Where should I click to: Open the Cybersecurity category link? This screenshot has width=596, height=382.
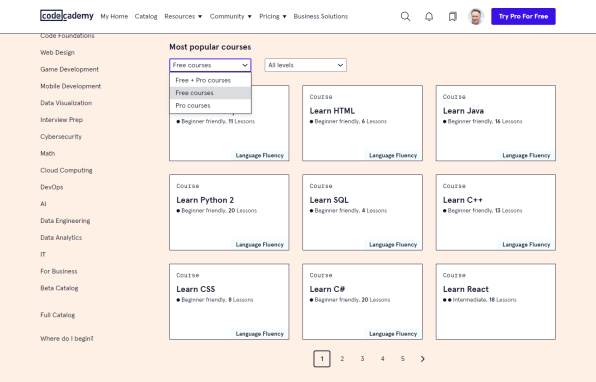coord(61,136)
